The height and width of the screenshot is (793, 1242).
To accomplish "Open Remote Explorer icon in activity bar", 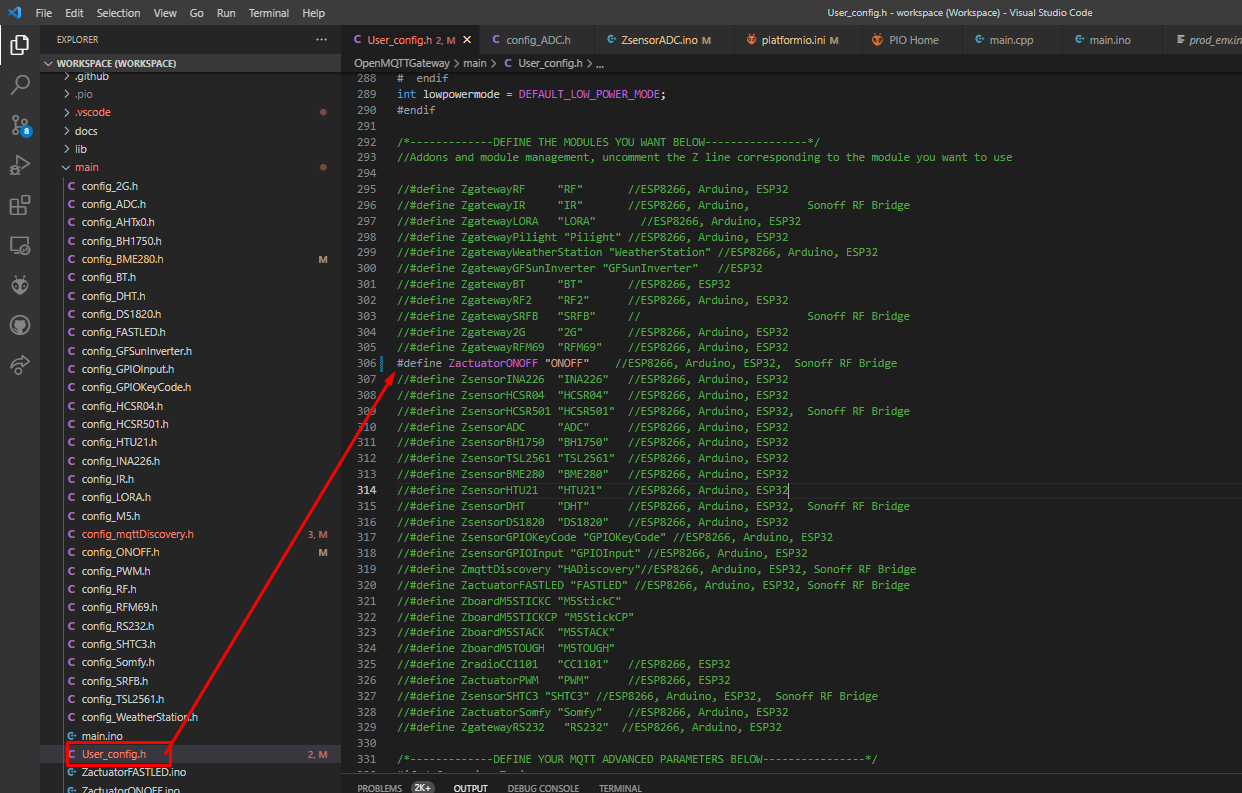I will click(19, 245).
